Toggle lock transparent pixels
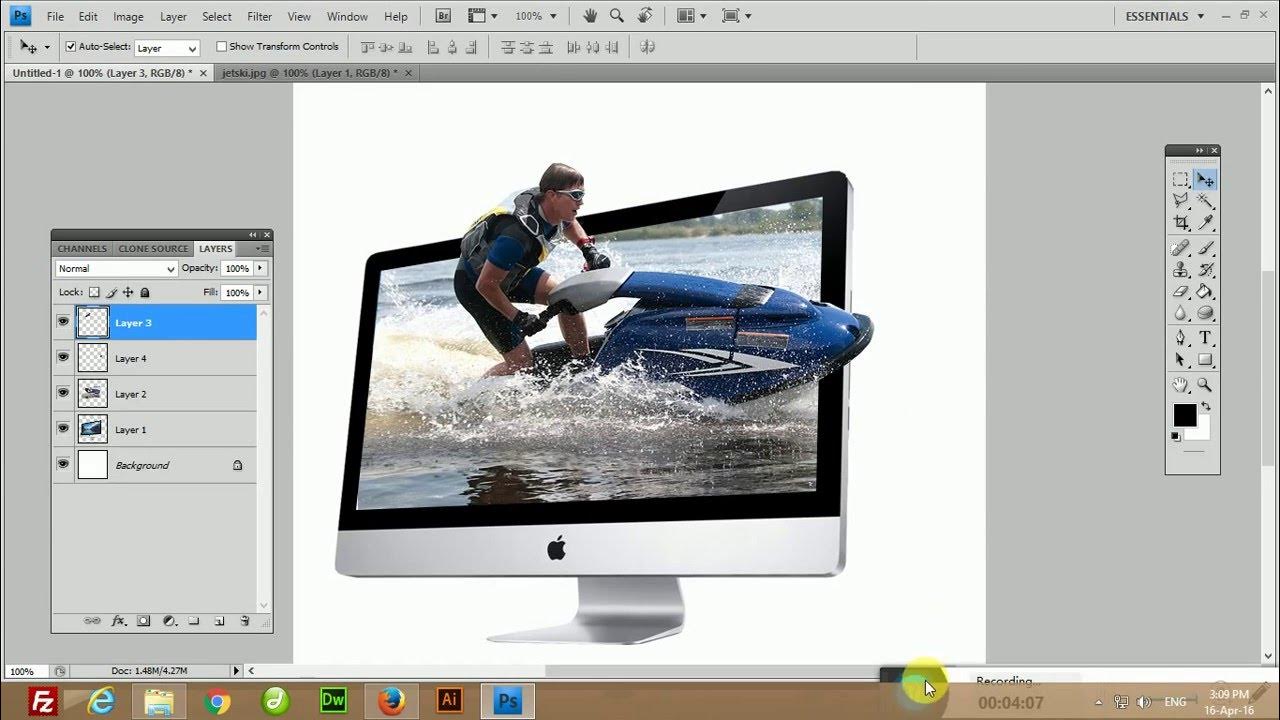Screen dimensions: 1280x720 tap(94, 293)
